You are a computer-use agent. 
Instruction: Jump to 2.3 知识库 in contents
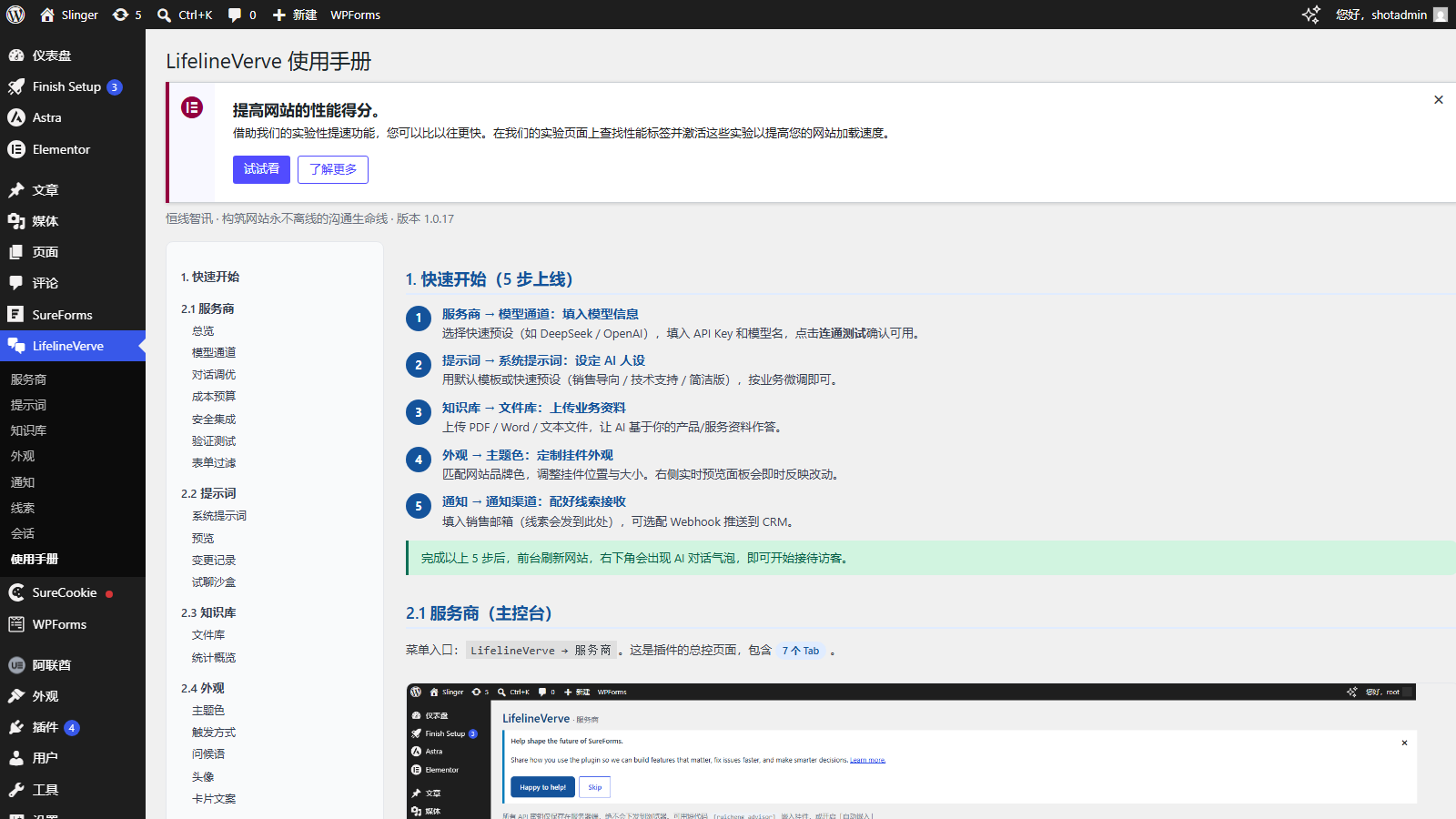pyautogui.click(x=208, y=612)
